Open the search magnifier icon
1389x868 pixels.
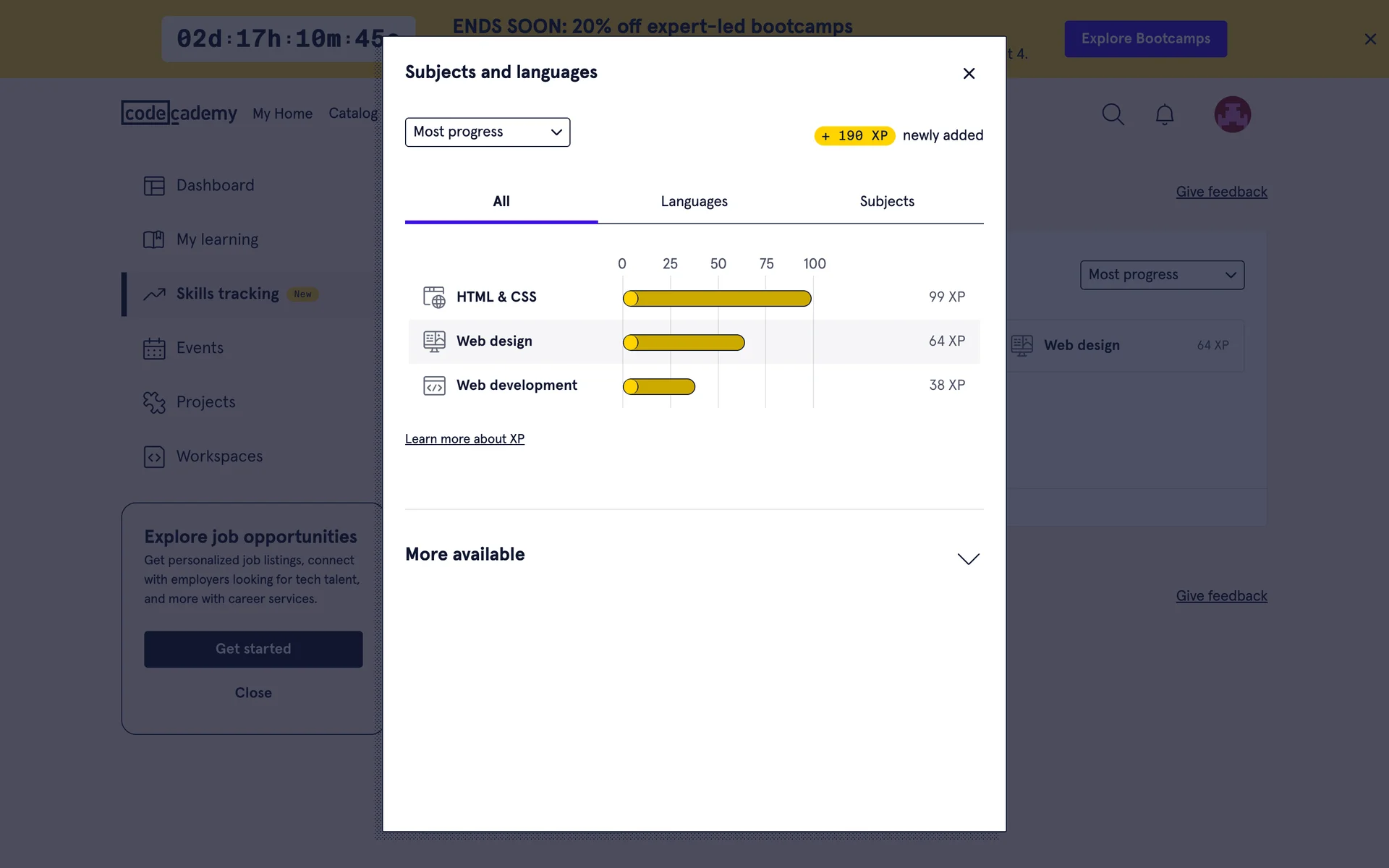[x=1113, y=114]
